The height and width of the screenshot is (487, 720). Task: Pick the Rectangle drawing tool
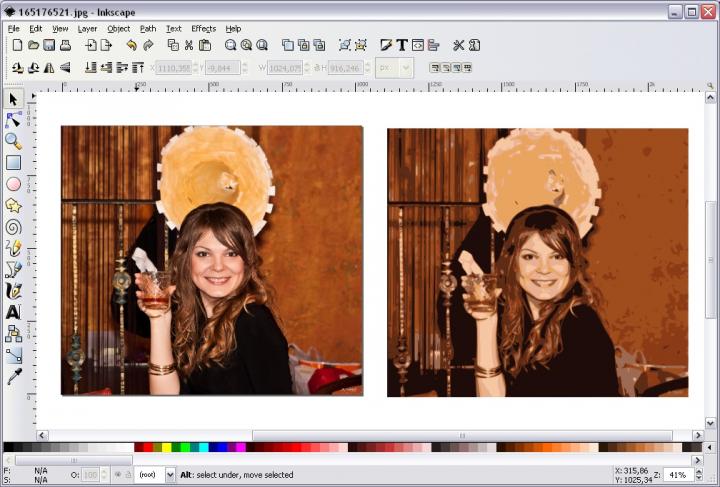13,163
